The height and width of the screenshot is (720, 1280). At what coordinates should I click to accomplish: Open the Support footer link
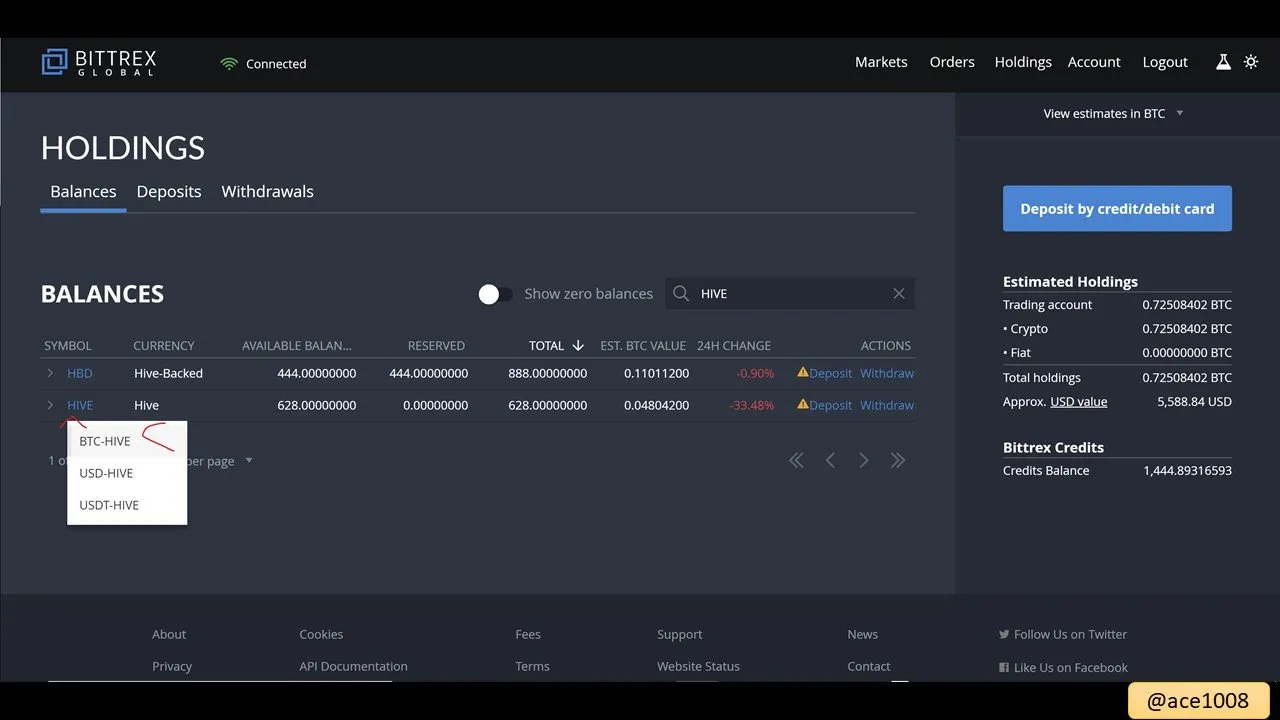point(680,634)
